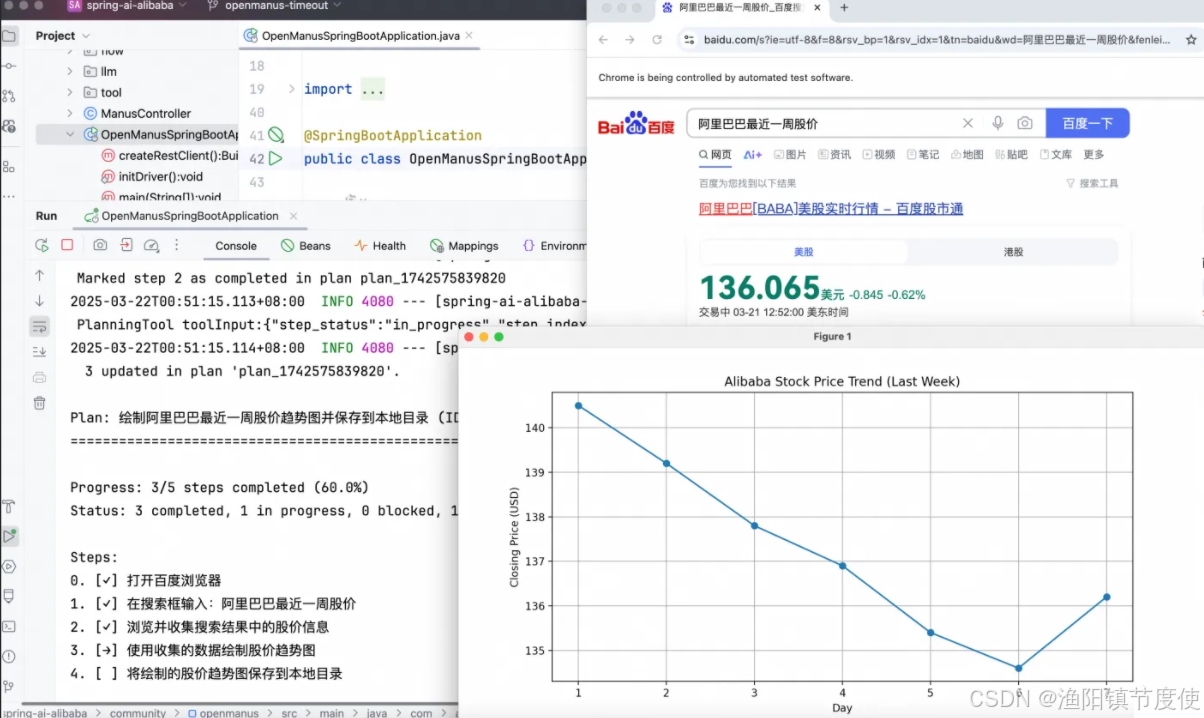Rerun OpenManusSpringBootApplication in Run toolbar
Screen dimensions: 1204x718
[41, 245]
